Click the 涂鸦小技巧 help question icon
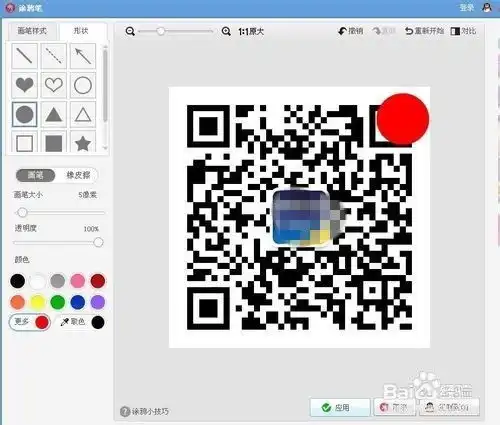 [125, 411]
